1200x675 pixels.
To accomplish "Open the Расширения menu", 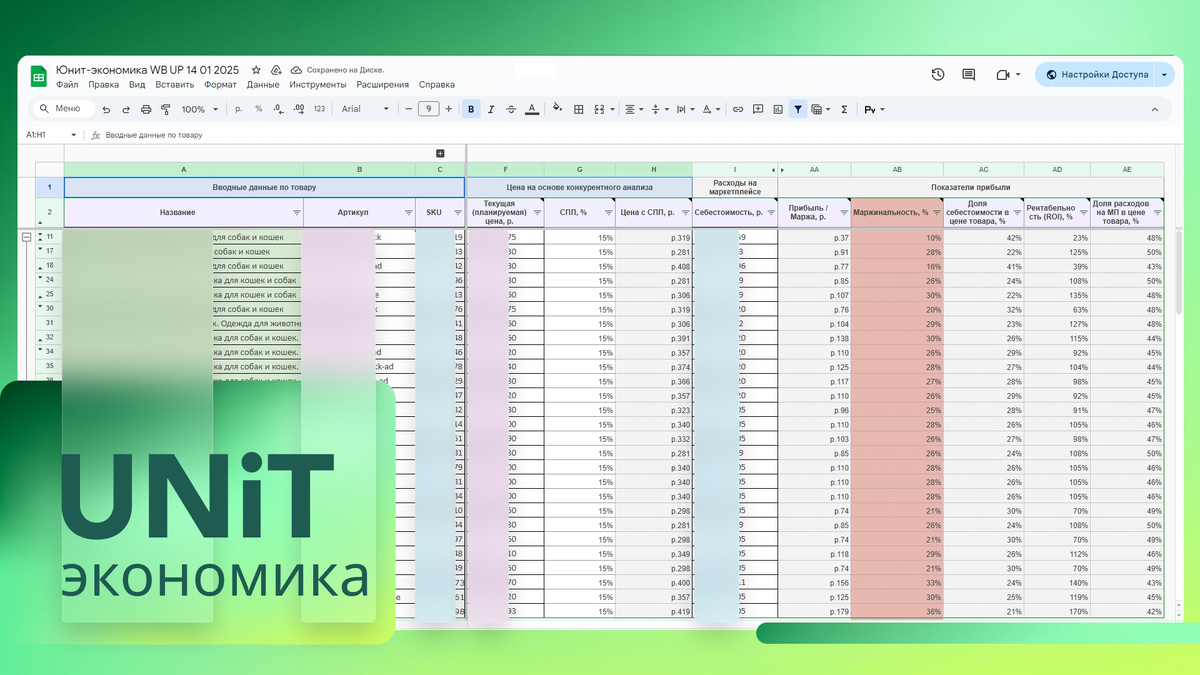I will (382, 85).
